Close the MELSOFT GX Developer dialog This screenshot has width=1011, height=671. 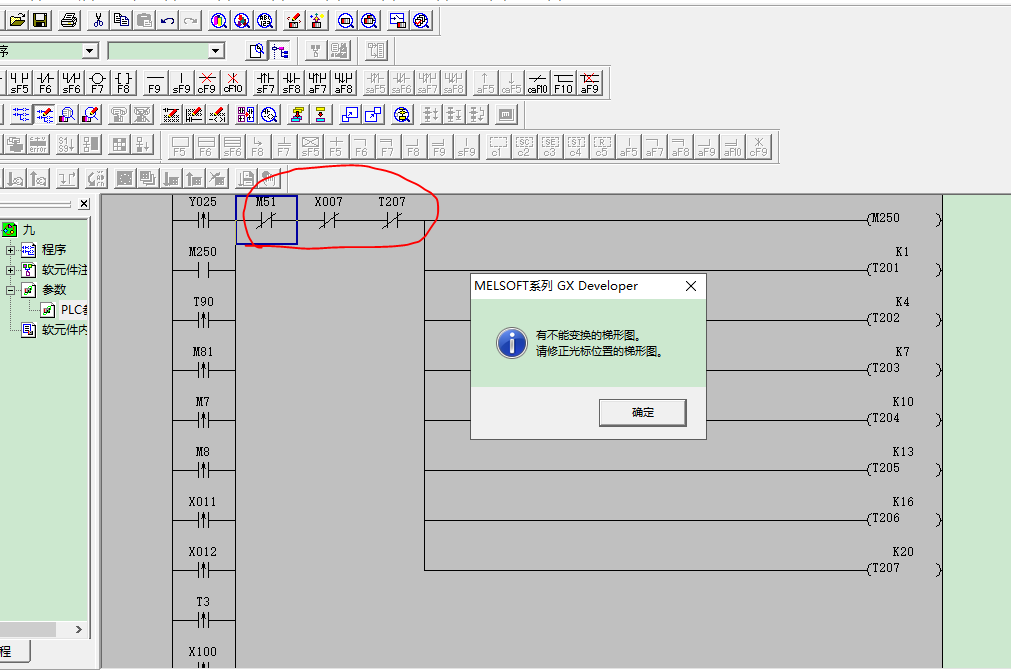tap(690, 286)
